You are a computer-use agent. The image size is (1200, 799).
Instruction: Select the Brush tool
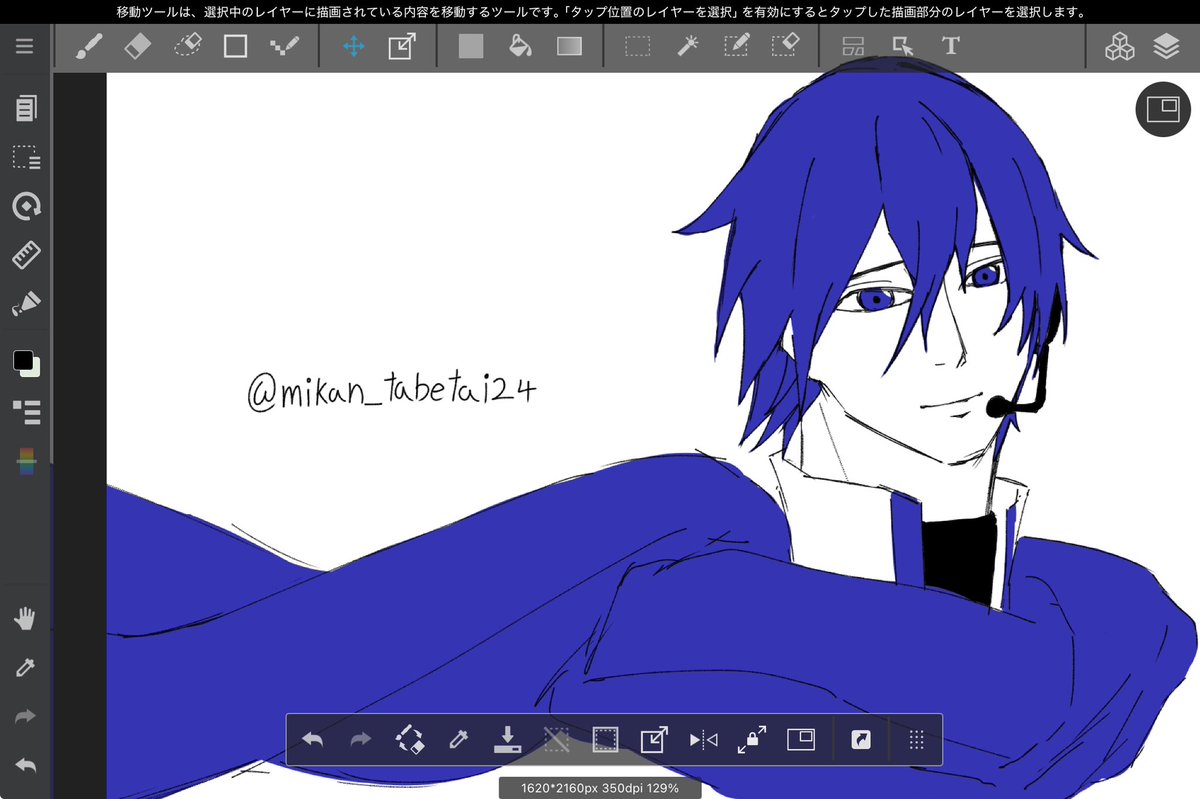click(x=88, y=45)
